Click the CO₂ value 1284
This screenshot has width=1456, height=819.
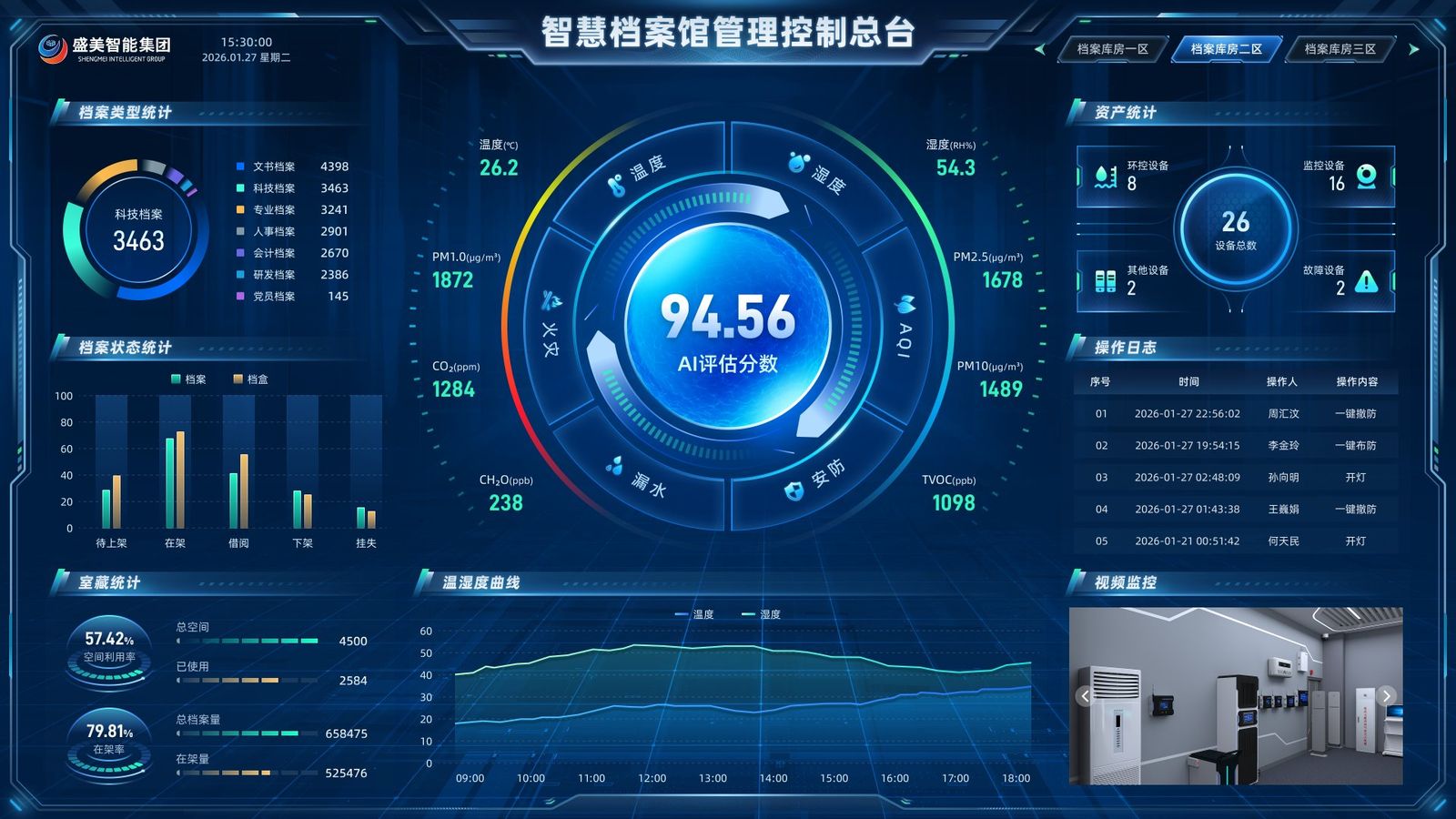point(453,389)
